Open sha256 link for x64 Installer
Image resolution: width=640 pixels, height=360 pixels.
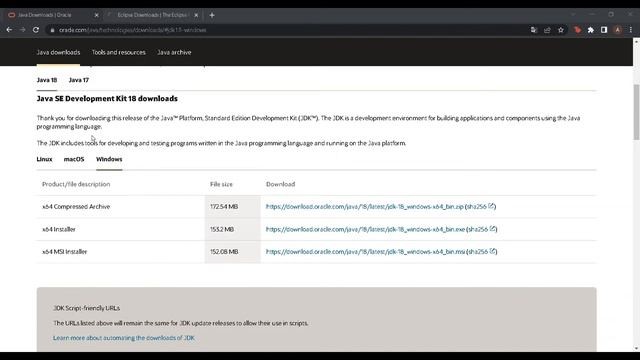coord(482,229)
